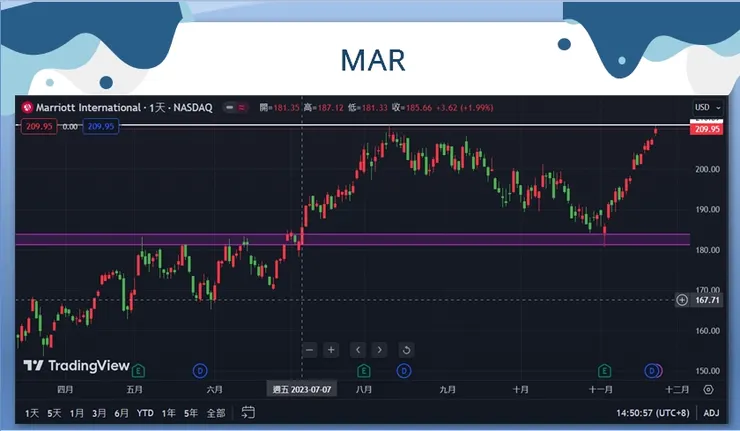Select the 全部 time range
This screenshot has height=431, width=740.
point(216,413)
